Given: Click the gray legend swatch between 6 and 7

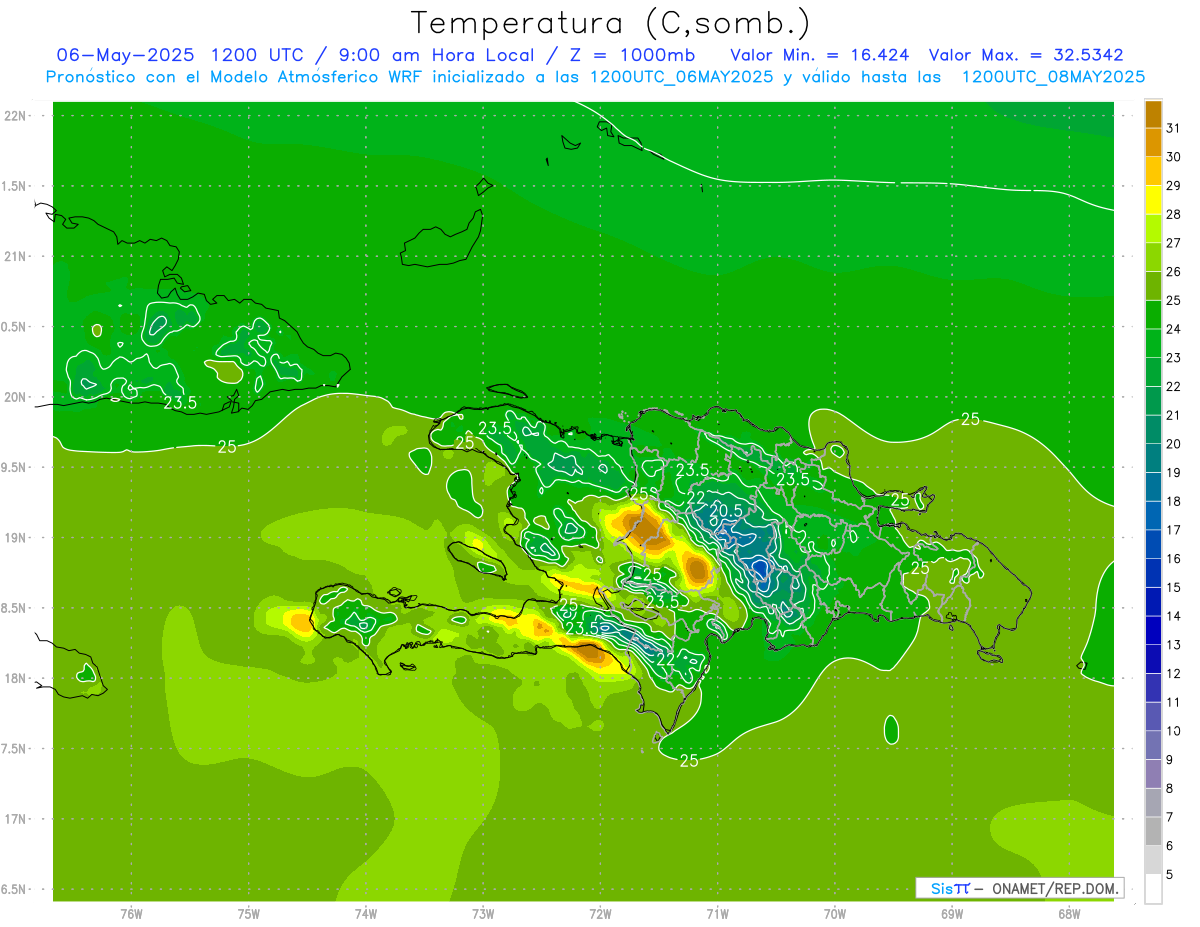Looking at the screenshot, I should click(1153, 831).
